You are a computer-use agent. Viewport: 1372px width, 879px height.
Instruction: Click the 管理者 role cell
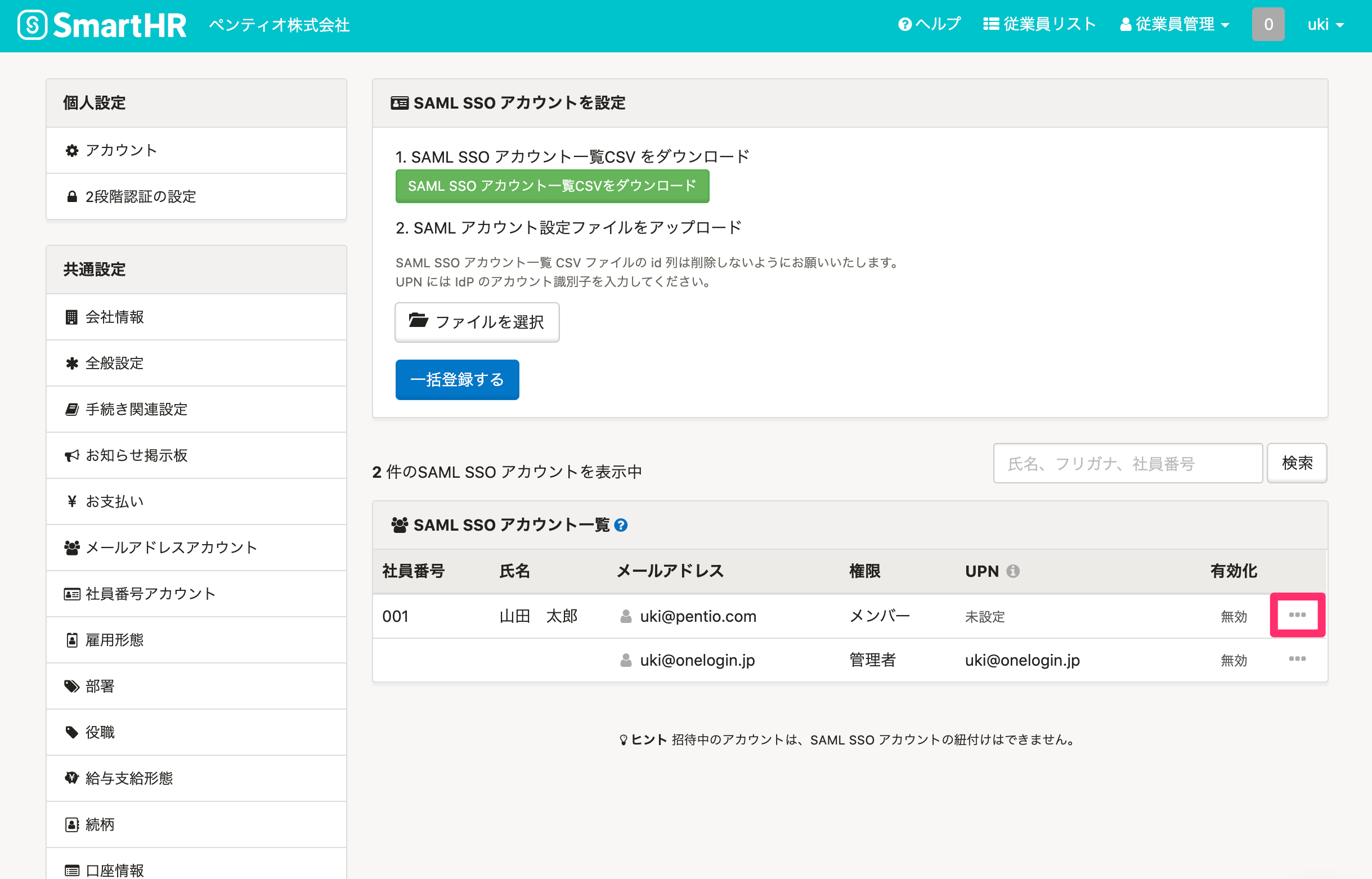(872, 661)
